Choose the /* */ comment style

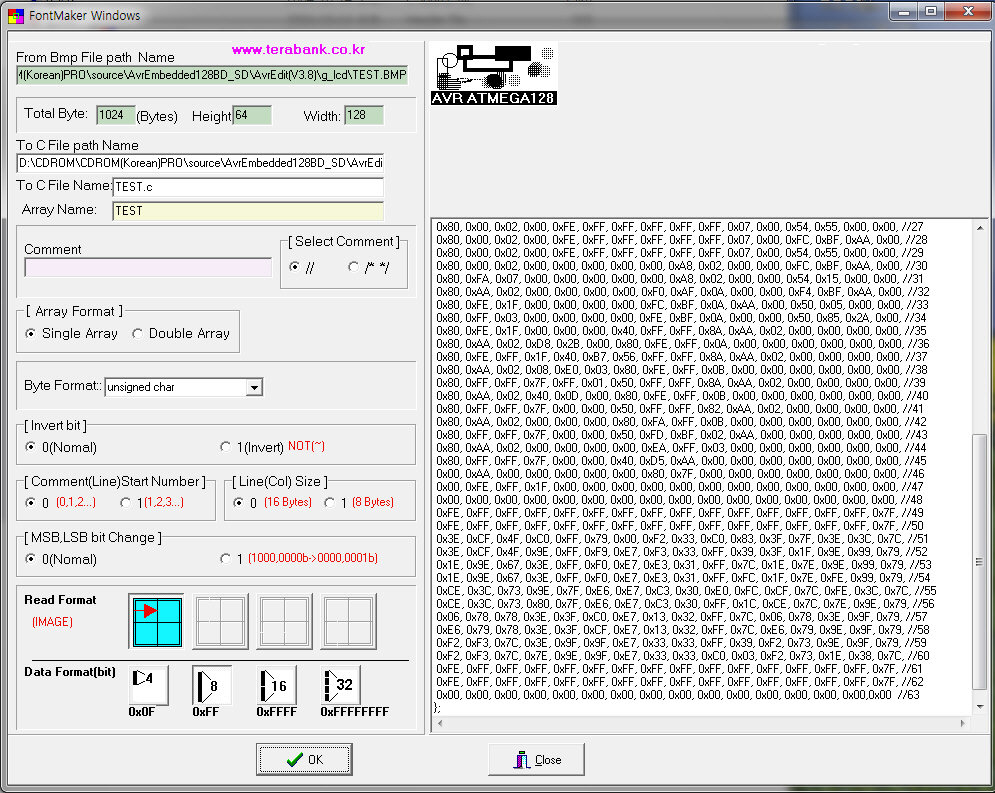353,267
